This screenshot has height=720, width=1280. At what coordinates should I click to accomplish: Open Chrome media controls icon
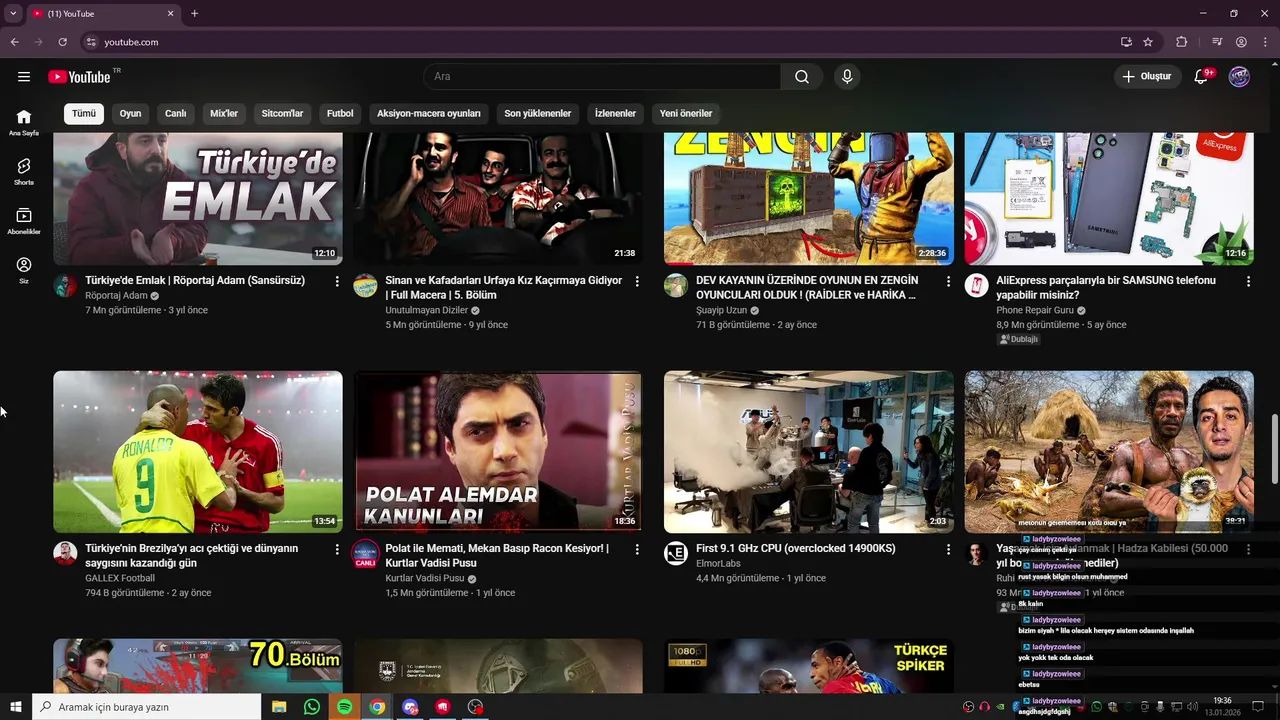point(1217,42)
